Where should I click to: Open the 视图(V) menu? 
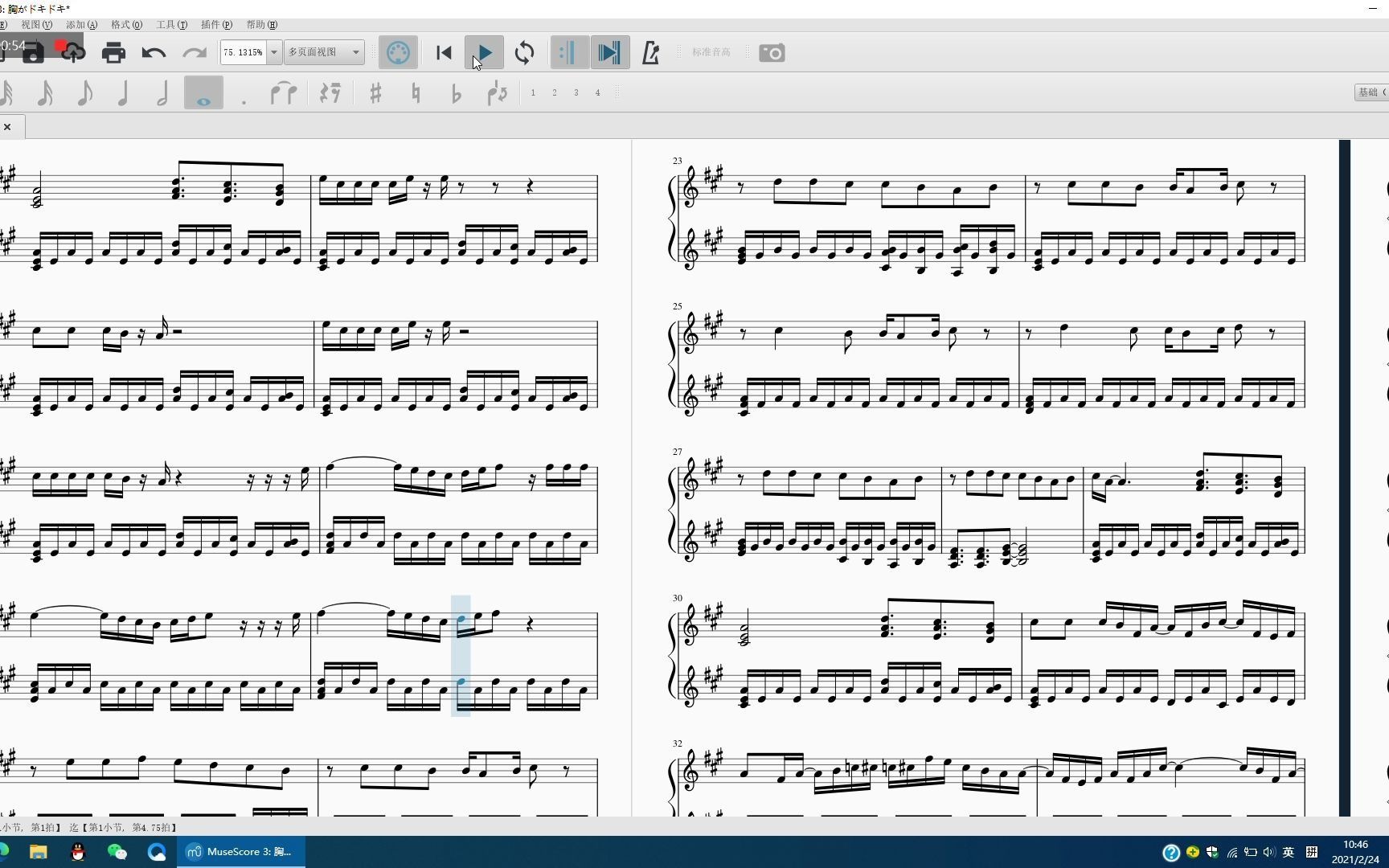click(x=36, y=25)
